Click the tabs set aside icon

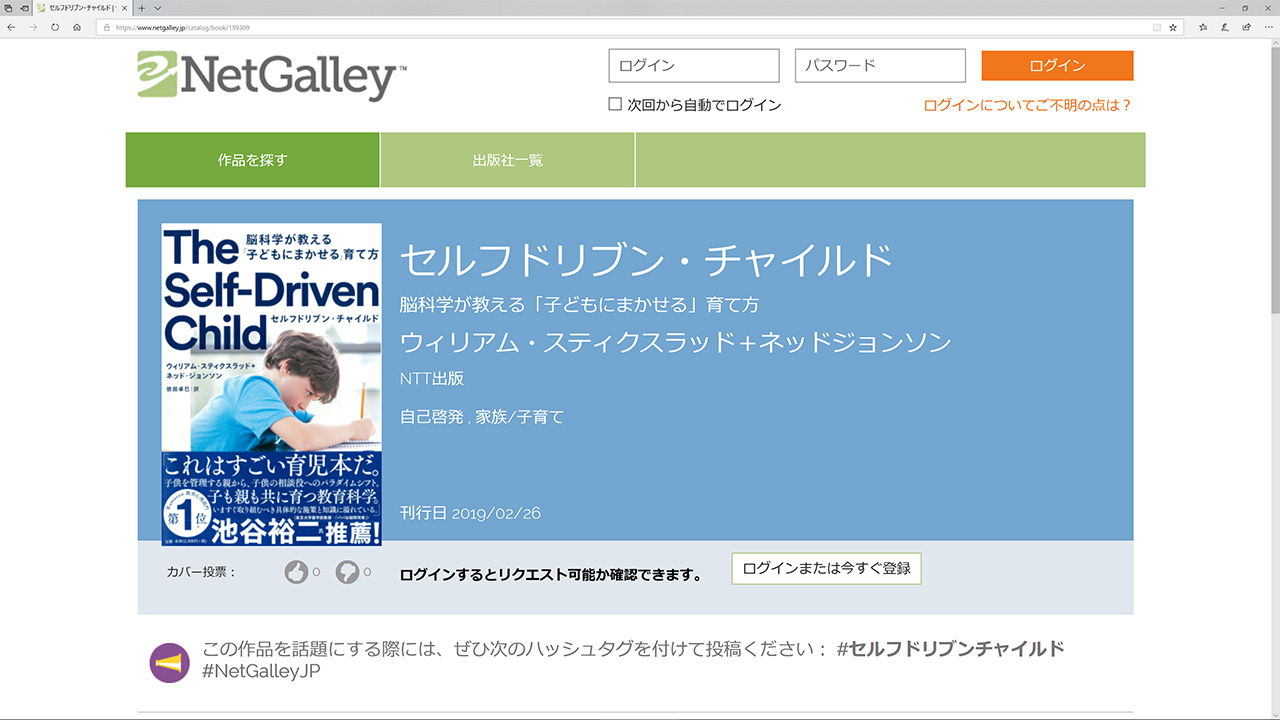pyautogui.click(x=7, y=8)
